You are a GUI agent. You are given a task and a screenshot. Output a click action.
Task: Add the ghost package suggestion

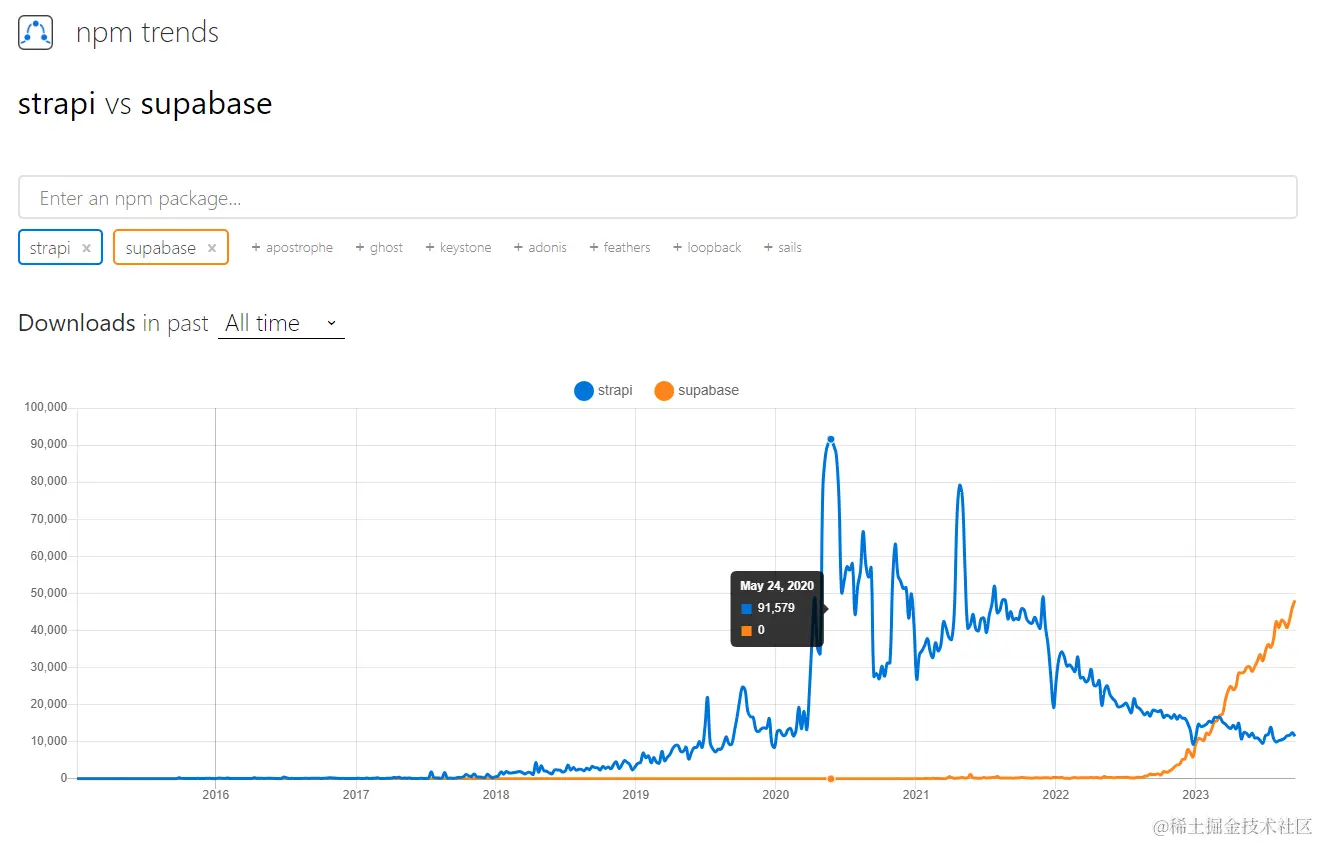point(379,248)
